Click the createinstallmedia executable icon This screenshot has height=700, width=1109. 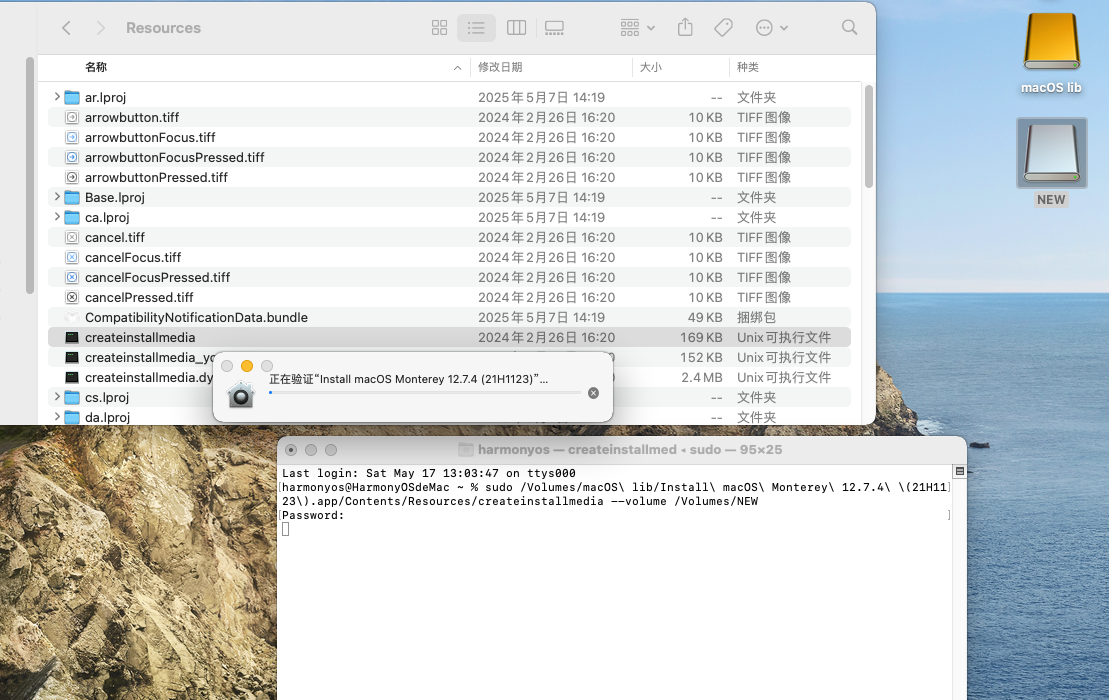(72, 337)
